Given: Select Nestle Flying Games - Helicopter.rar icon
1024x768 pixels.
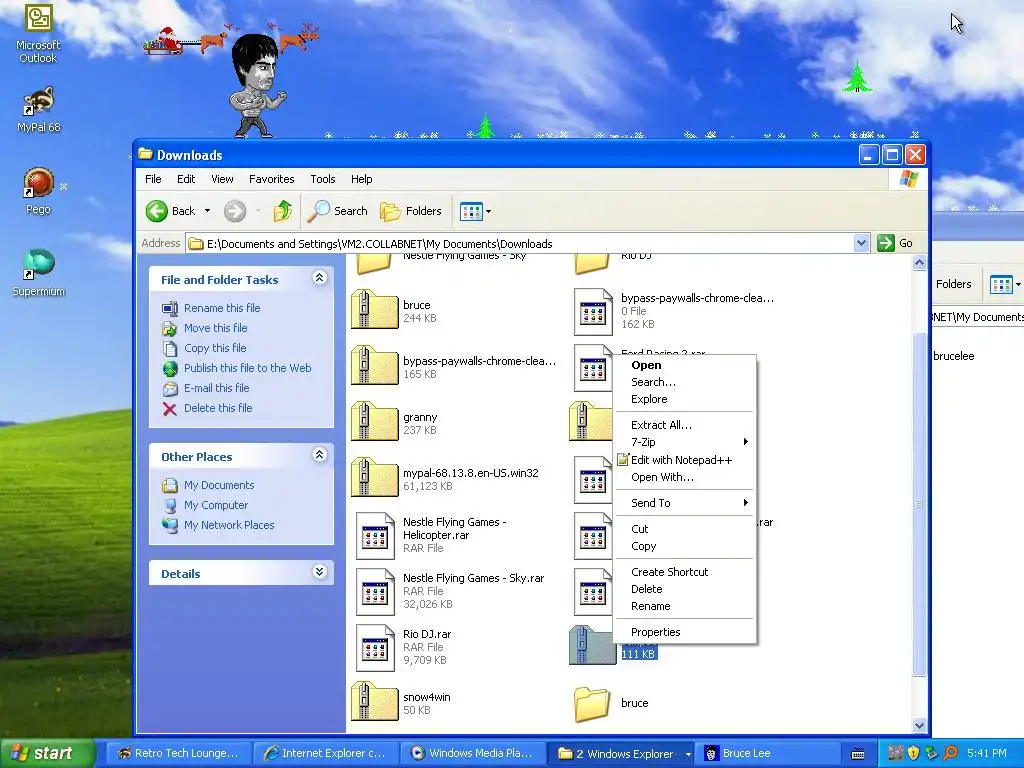Looking at the screenshot, I should (375, 536).
